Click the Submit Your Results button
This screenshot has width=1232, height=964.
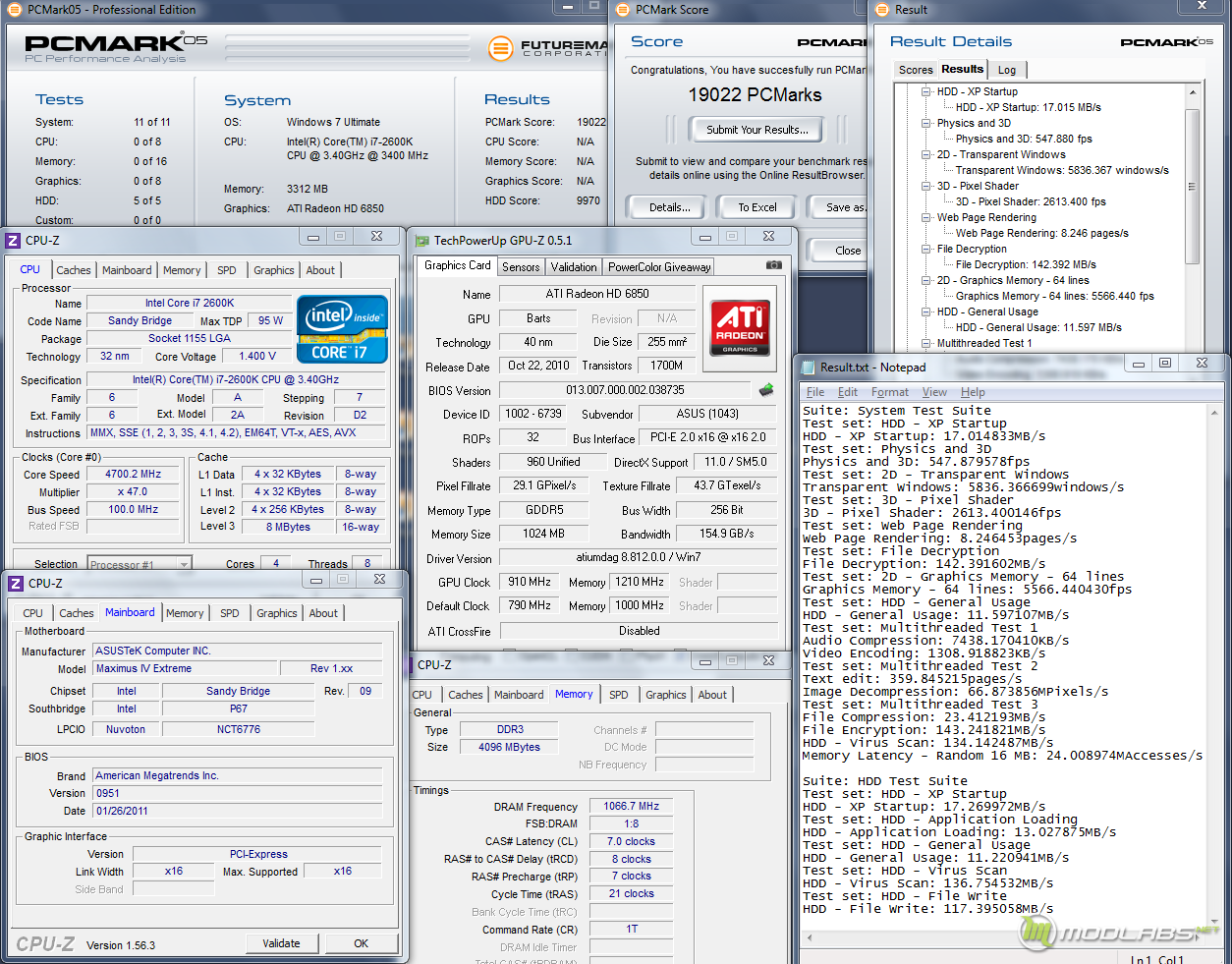[757, 130]
